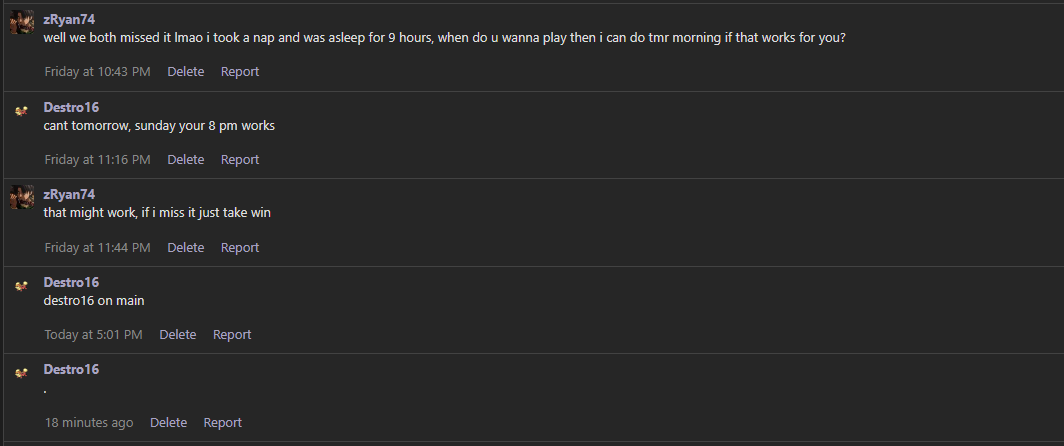Delete the comment posted 18 minutes ago
The image size is (1064, 446).
pyautogui.click(x=168, y=422)
